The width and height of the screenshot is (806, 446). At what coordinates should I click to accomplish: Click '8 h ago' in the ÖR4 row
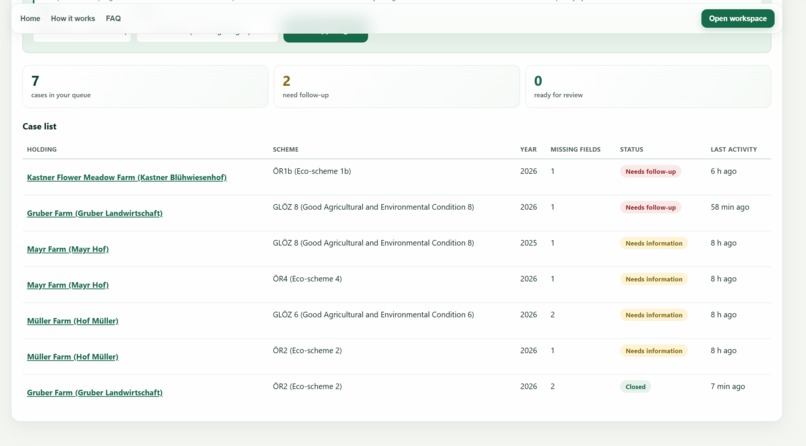(x=723, y=279)
